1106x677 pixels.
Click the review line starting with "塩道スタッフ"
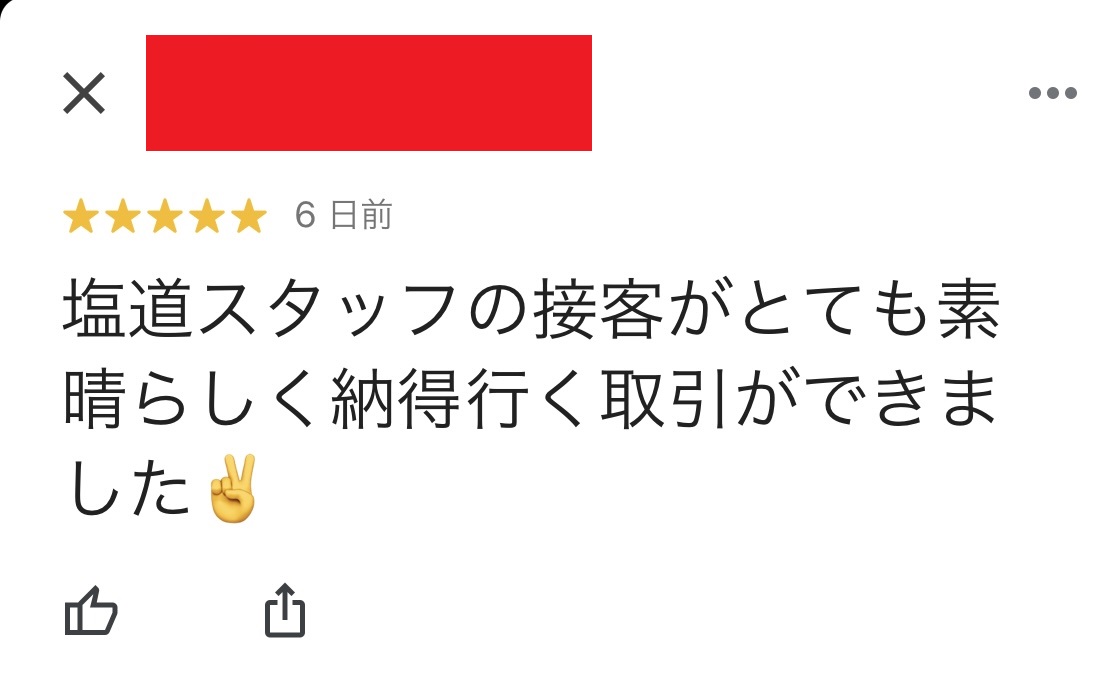[x=532, y=310]
